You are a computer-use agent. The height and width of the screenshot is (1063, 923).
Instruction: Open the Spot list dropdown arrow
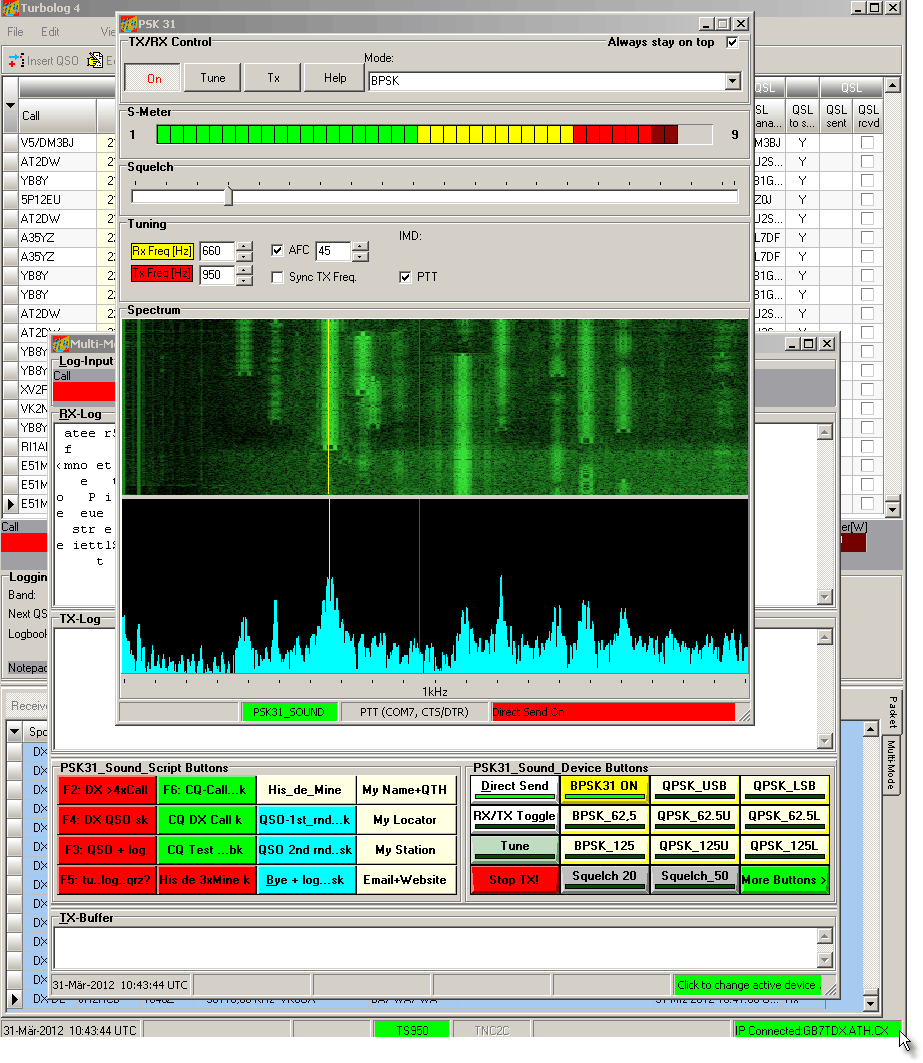(x=14, y=732)
